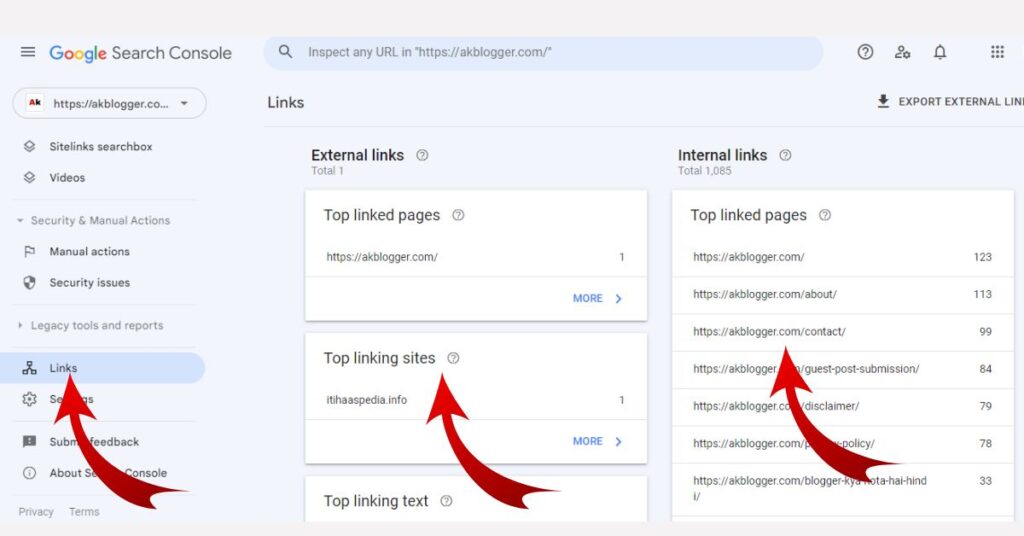Viewport: 1024px width, 536px height.
Task: Click chevron next to Top linking sites MORE
Action: coord(618,442)
